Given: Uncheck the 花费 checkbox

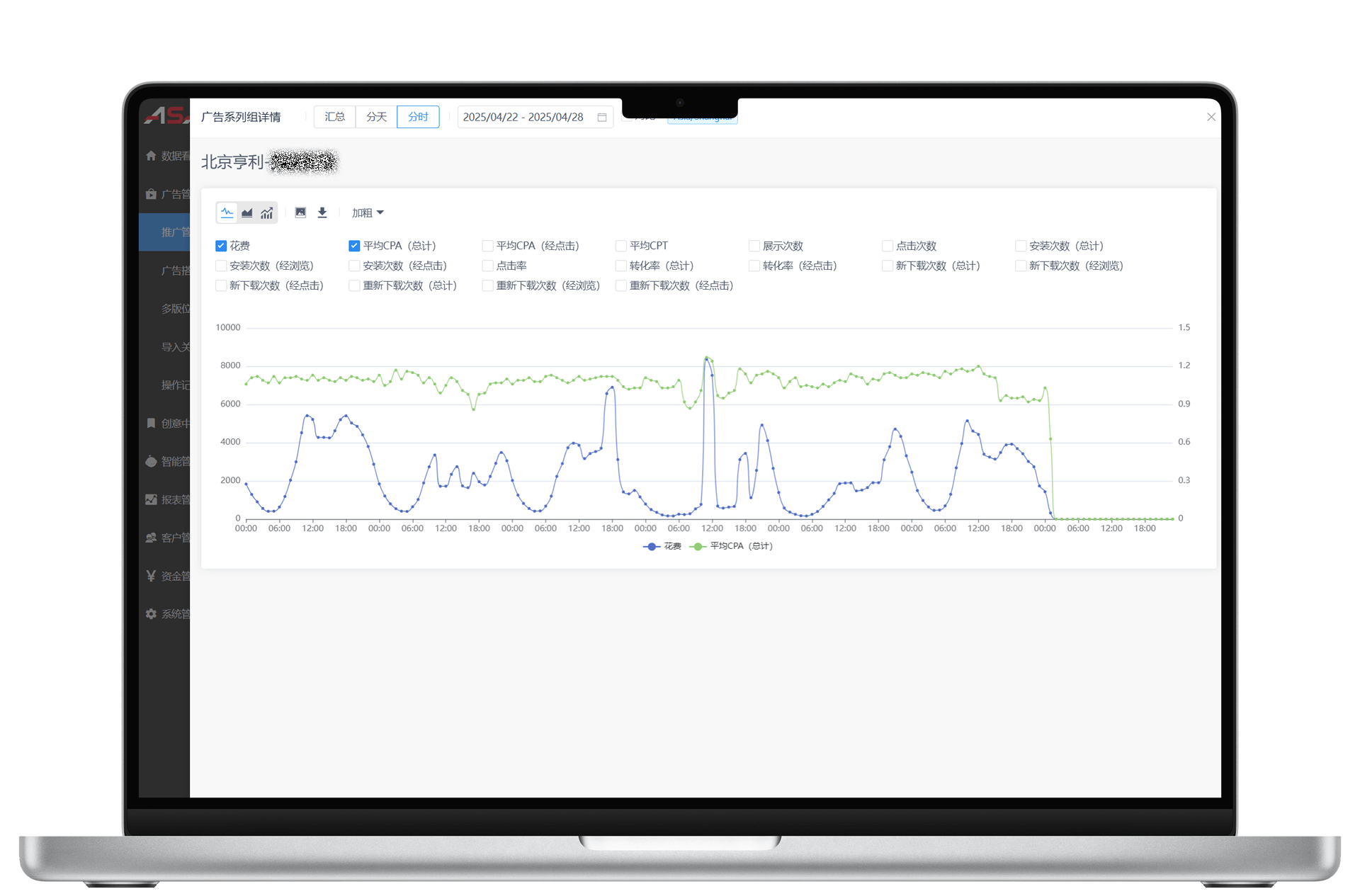Looking at the screenshot, I should tap(221, 246).
